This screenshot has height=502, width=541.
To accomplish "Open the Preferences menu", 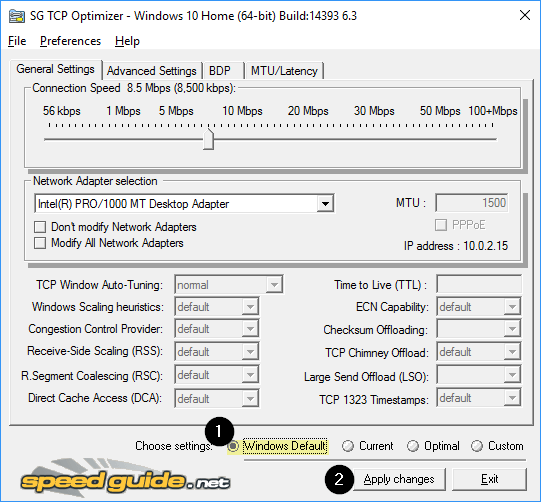I will [x=70, y=41].
